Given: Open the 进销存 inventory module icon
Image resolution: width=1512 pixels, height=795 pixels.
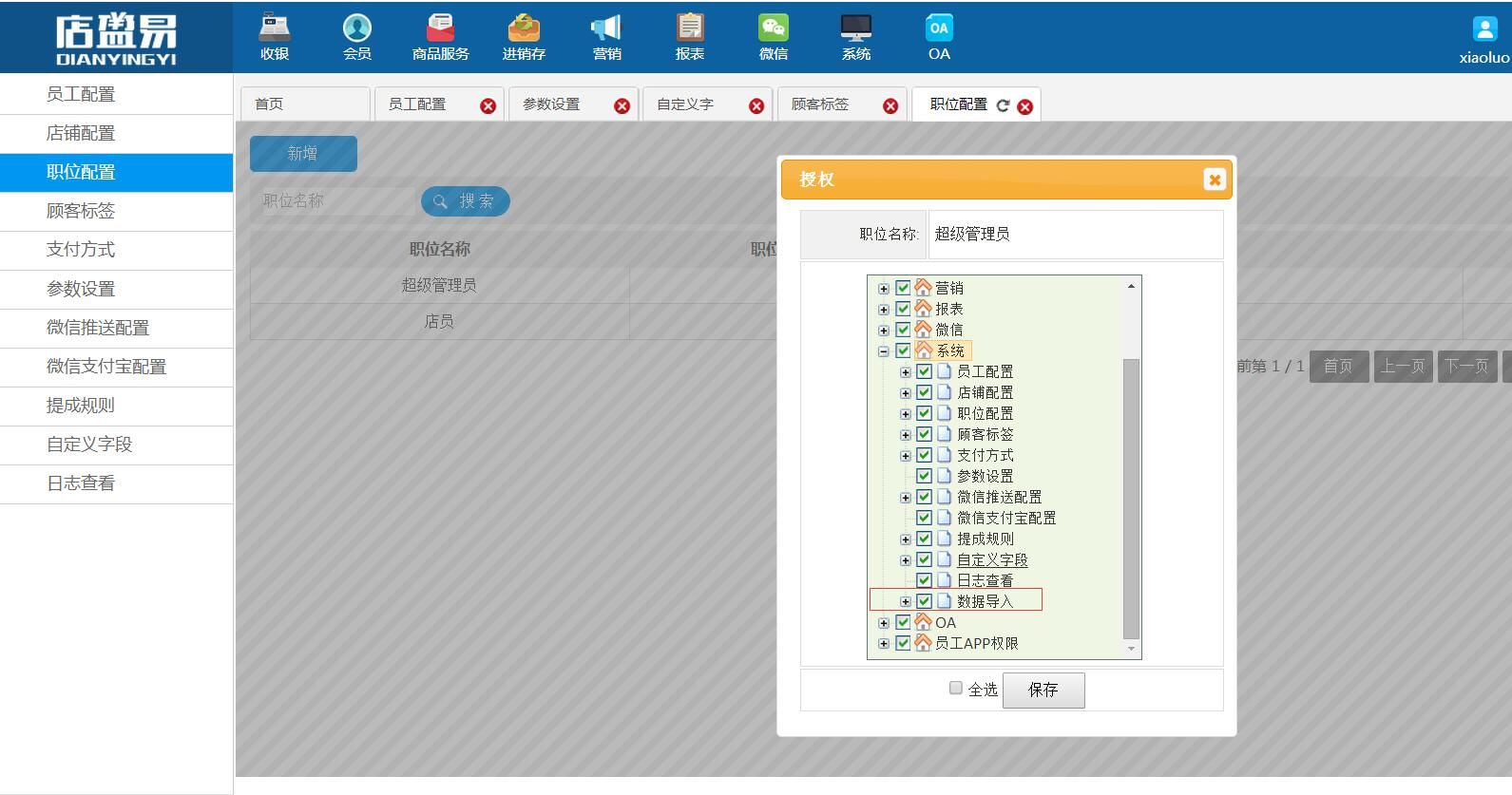Looking at the screenshot, I should coord(524,28).
